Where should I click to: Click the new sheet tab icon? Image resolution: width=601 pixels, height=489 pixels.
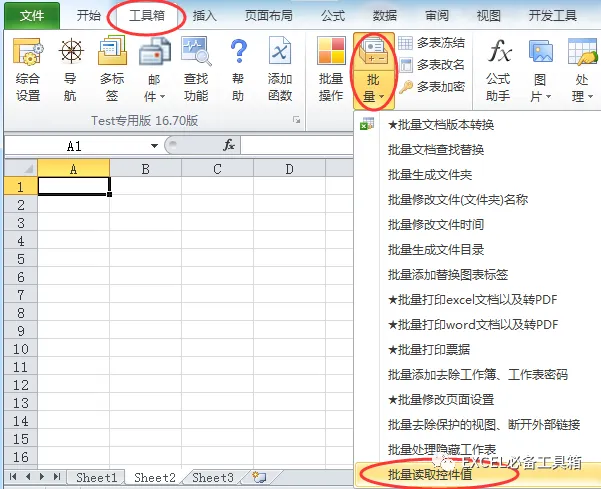pos(259,477)
